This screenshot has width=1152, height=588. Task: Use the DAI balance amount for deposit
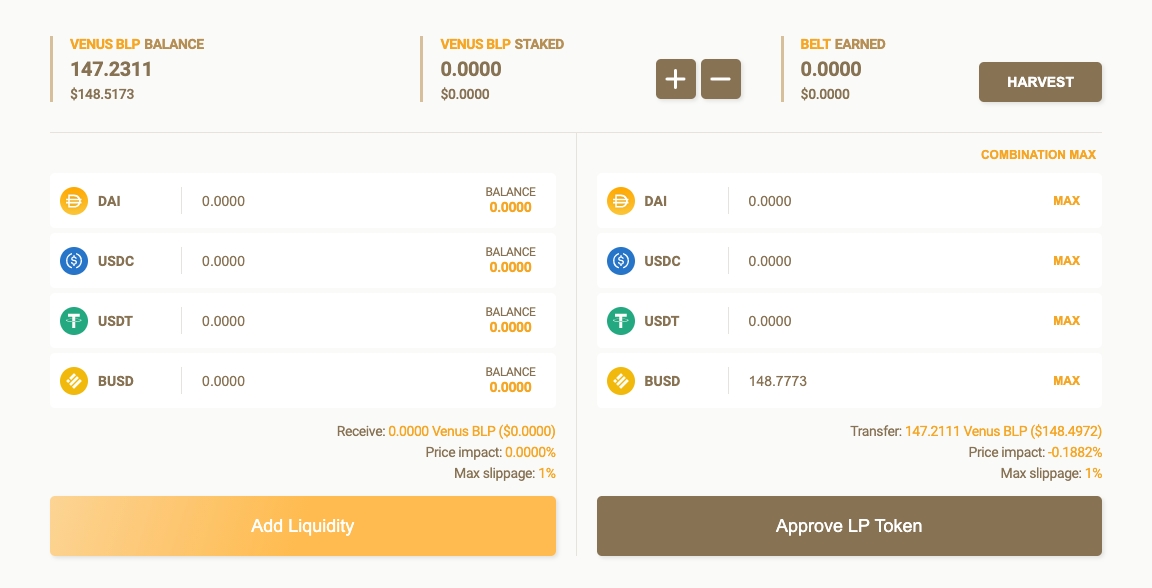[510, 207]
